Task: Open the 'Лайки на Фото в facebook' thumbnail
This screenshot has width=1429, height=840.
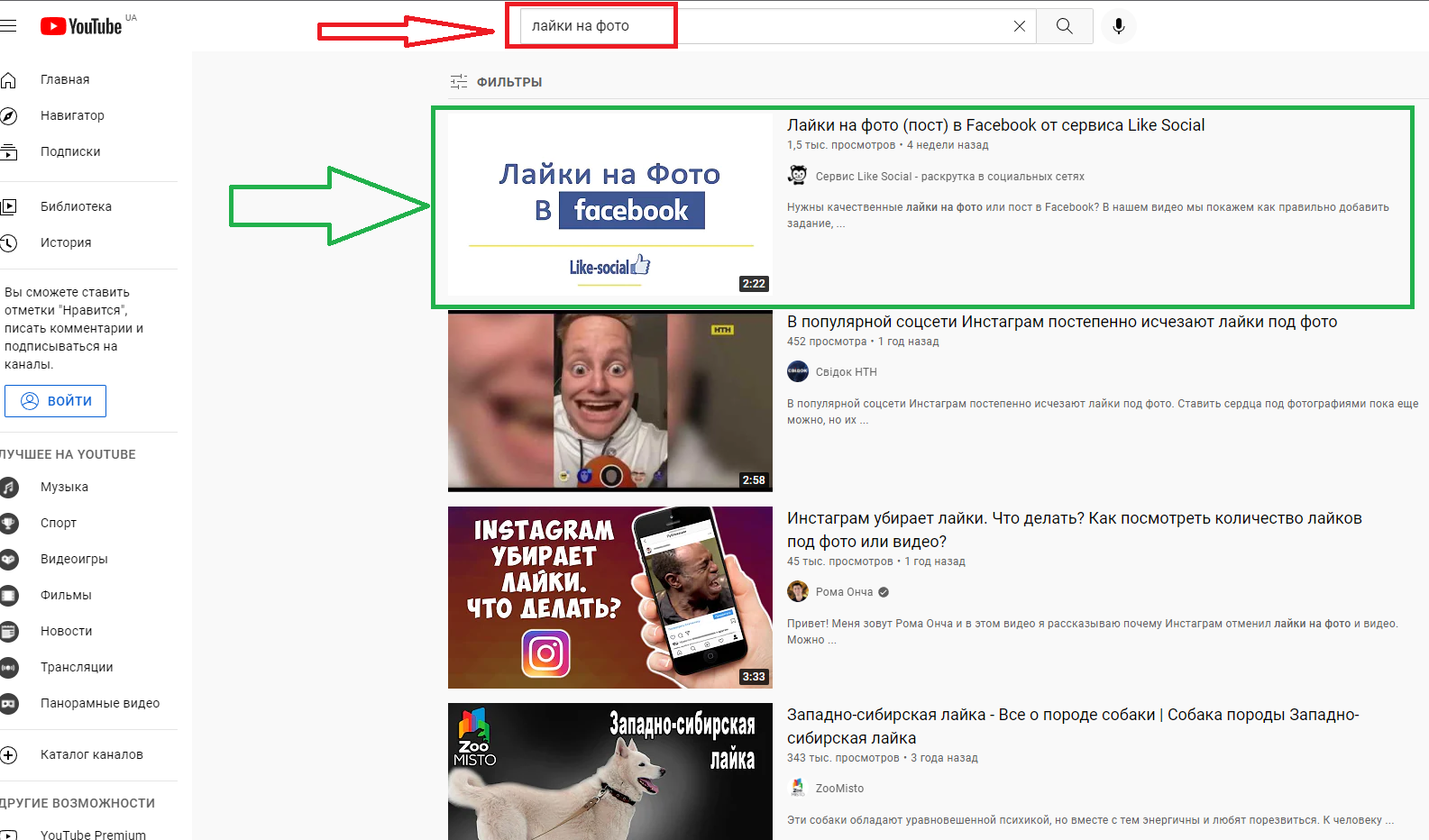Action: pyautogui.click(x=610, y=205)
